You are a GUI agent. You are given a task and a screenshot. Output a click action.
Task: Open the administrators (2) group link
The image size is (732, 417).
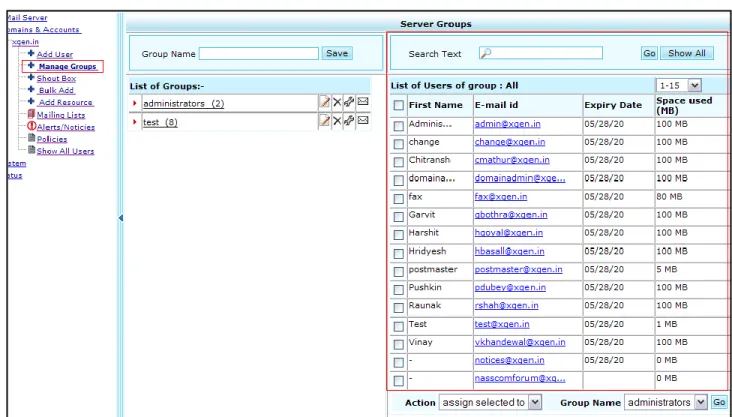tap(183, 104)
